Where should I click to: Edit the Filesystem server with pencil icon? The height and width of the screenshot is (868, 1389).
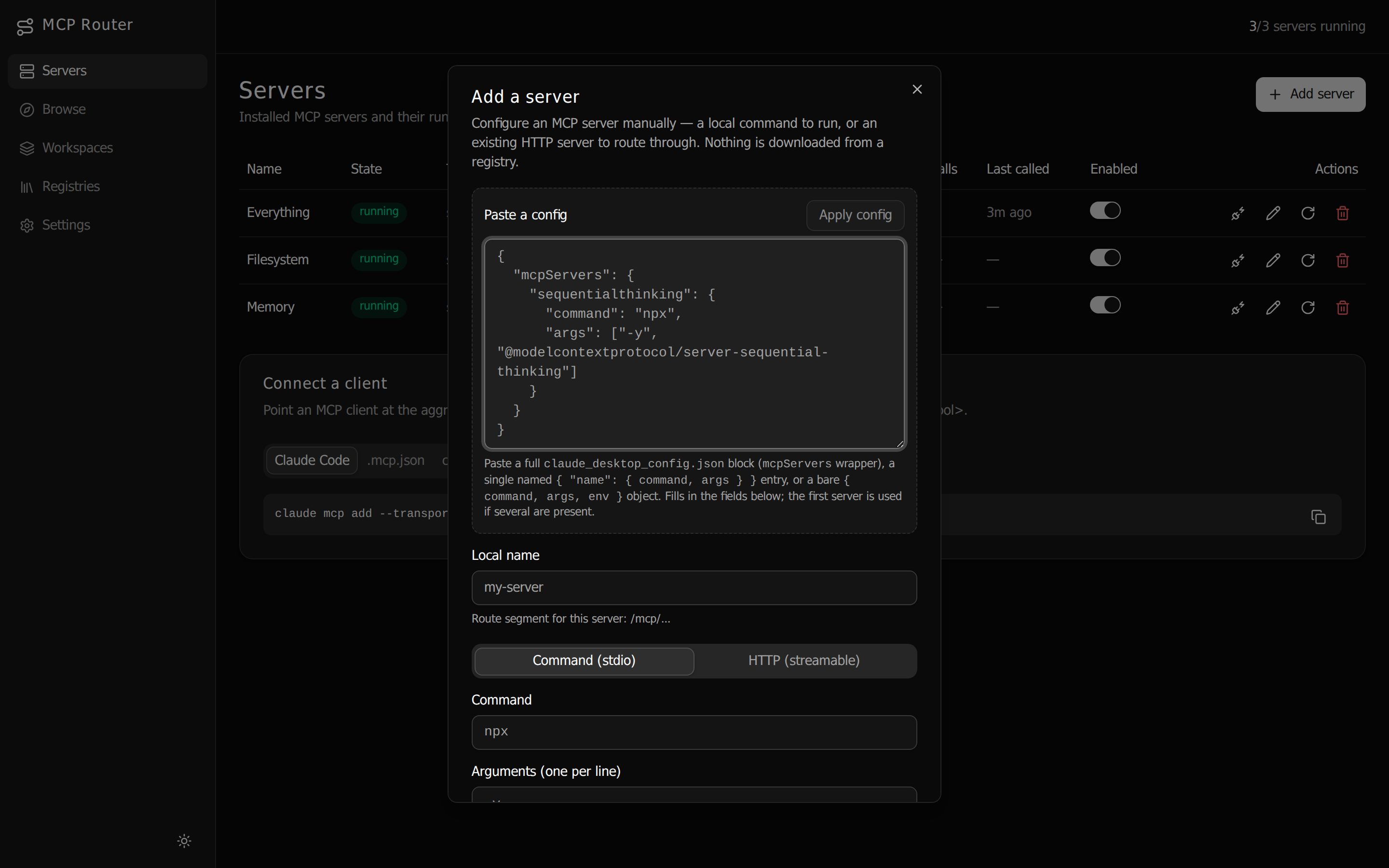click(1273, 260)
